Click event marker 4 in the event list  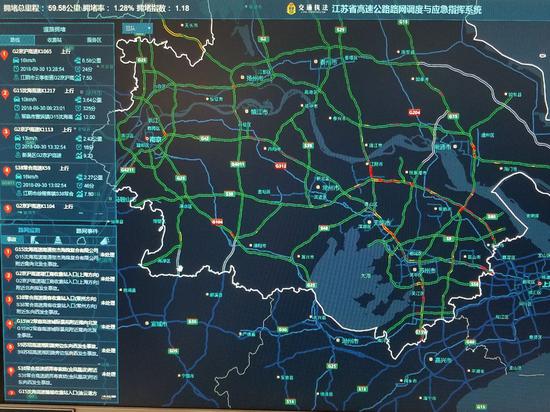(x=10, y=324)
